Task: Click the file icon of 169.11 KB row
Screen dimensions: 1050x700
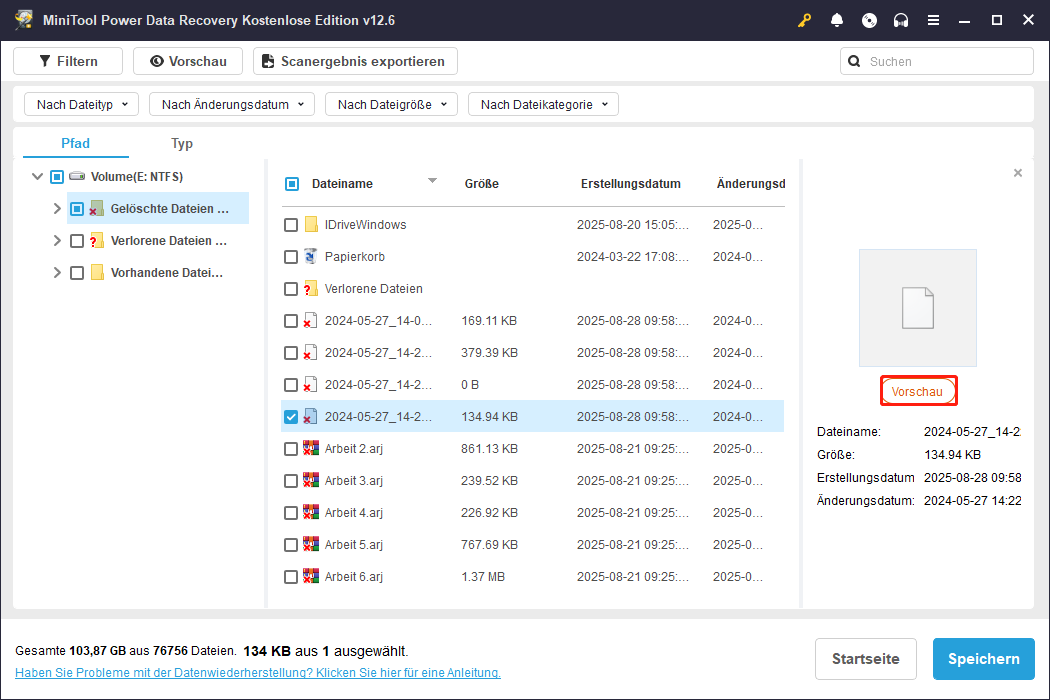Action: point(310,321)
